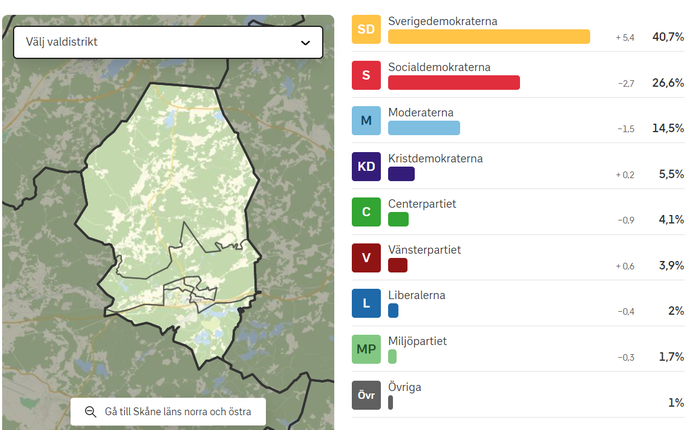The width and height of the screenshot is (700, 430).
Task: Click the Centerpartiet label
Action: tap(422, 205)
